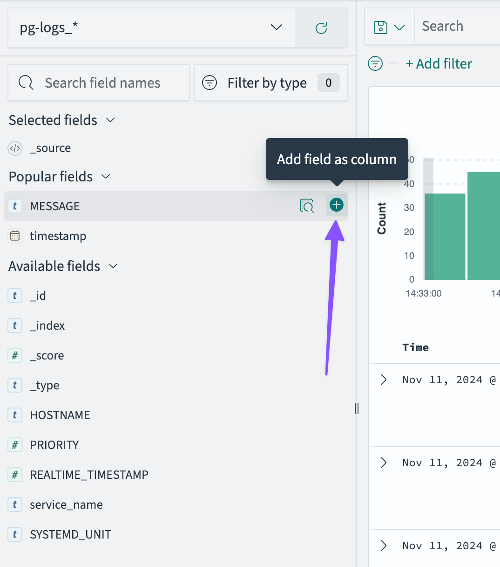Click the service_name field type icon
This screenshot has width=500, height=567.
[x=15, y=504]
